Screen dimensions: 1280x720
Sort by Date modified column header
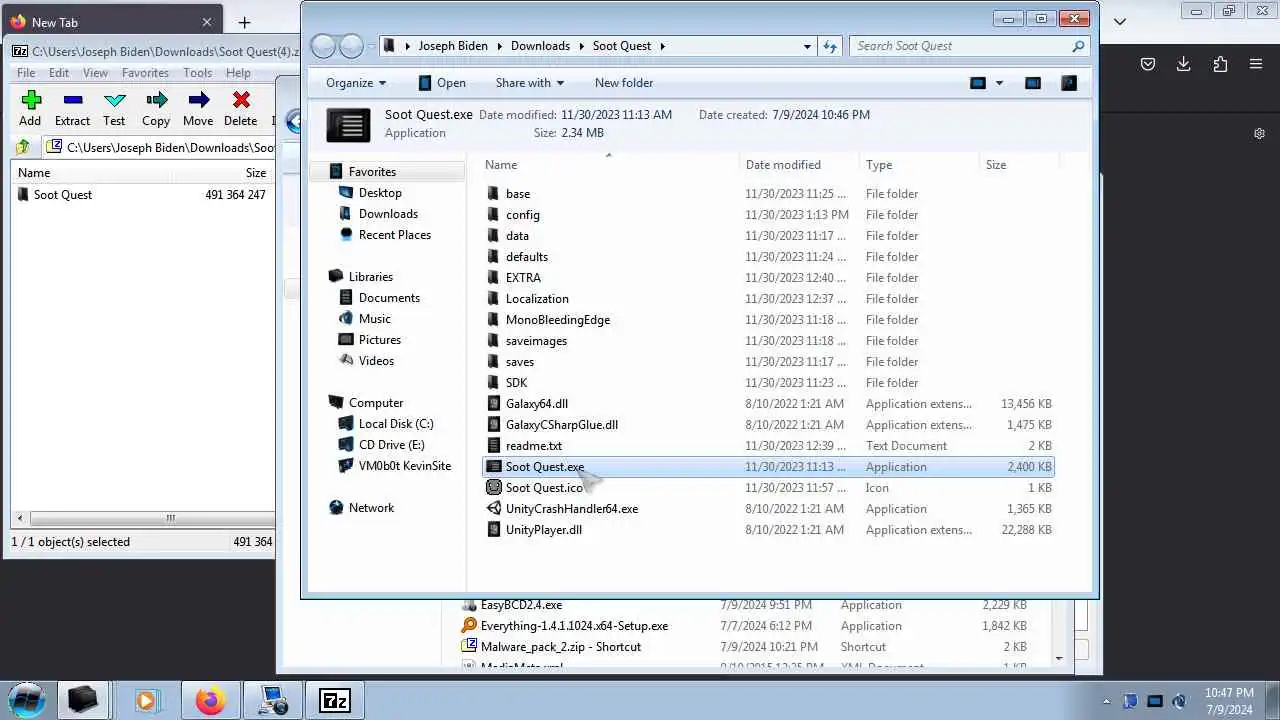(x=783, y=165)
